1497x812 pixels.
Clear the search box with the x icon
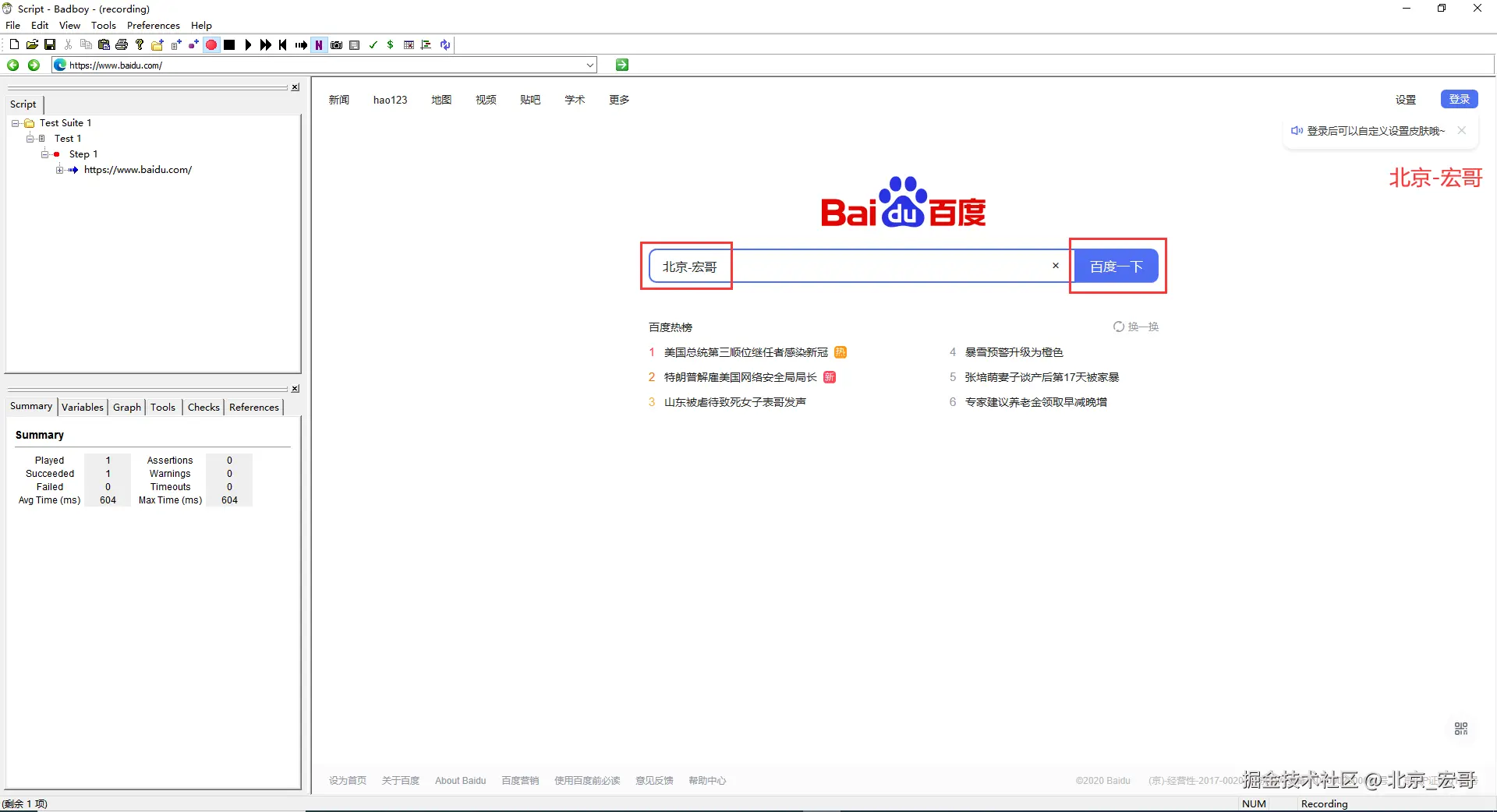pos(1056,266)
